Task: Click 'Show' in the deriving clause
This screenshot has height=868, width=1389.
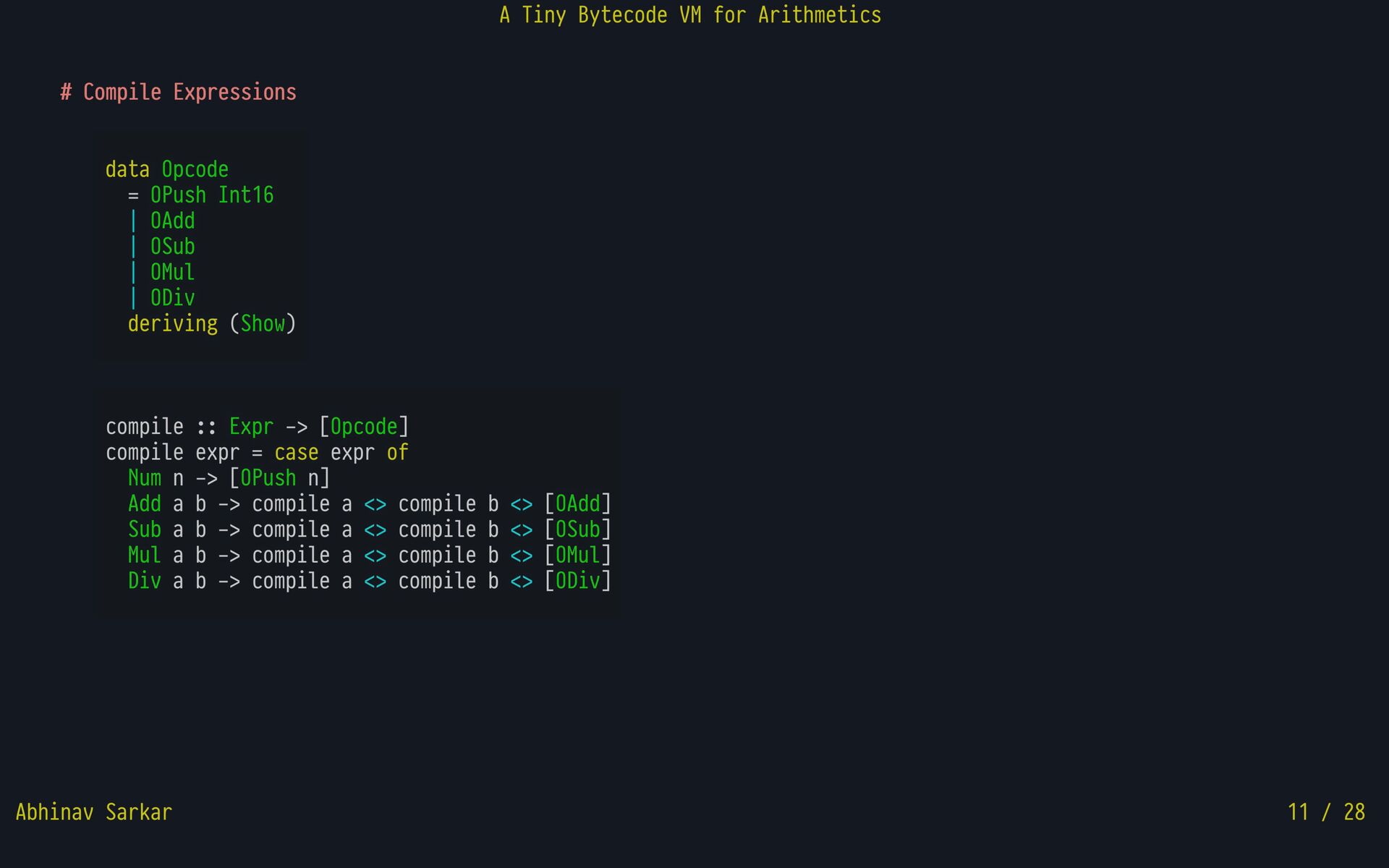Action: pos(263,324)
